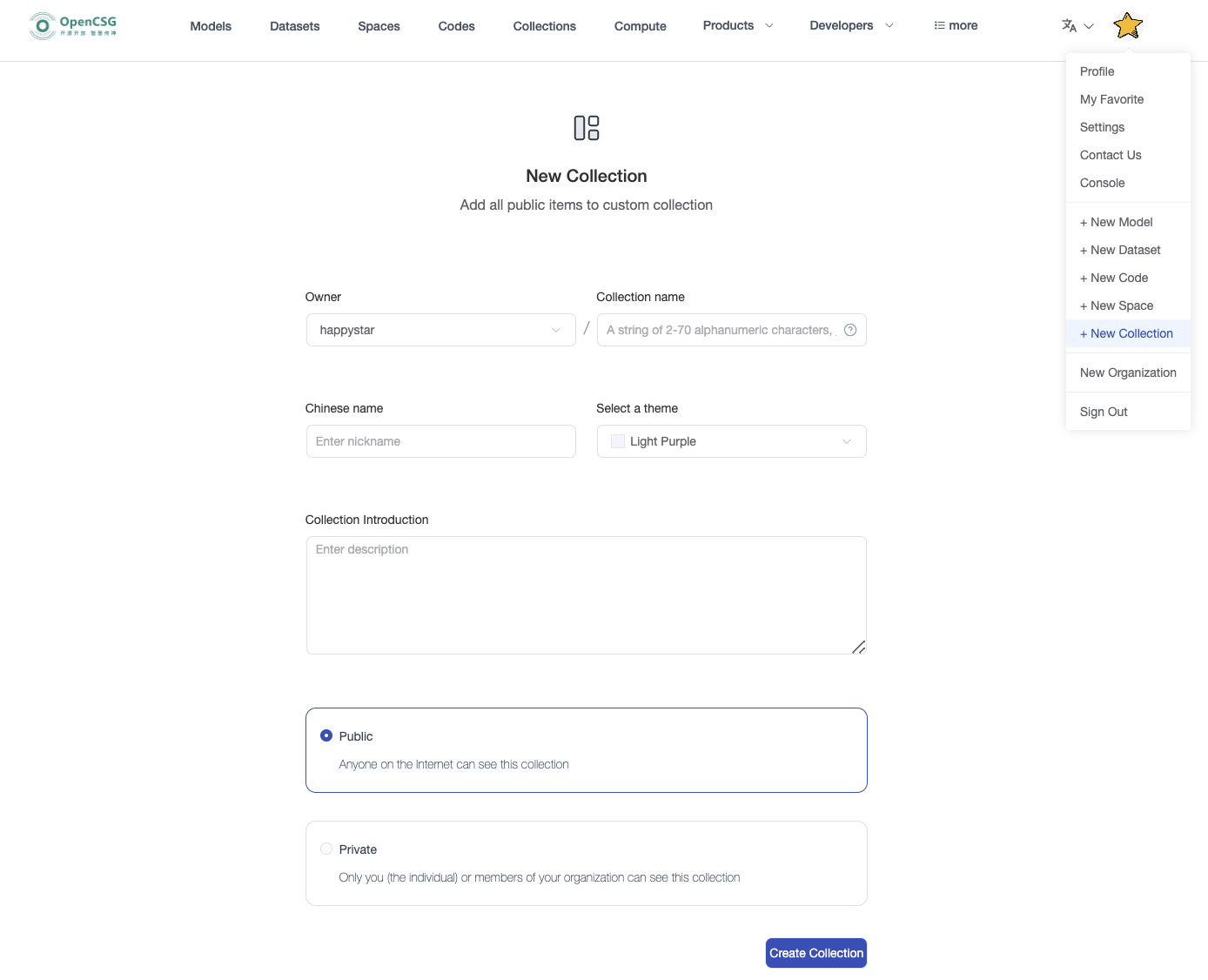Click the New Collection layout icon
1208x980 pixels.
tap(587, 128)
